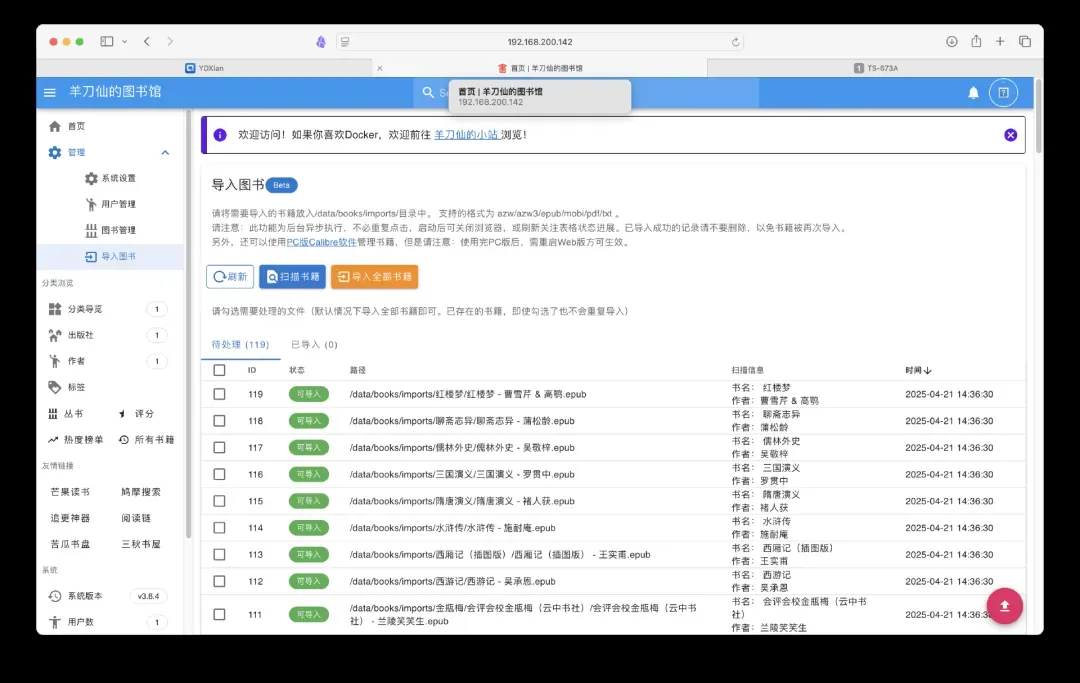Open notifications bell icon
Screen dimensions: 1080x683
tap(973, 92)
